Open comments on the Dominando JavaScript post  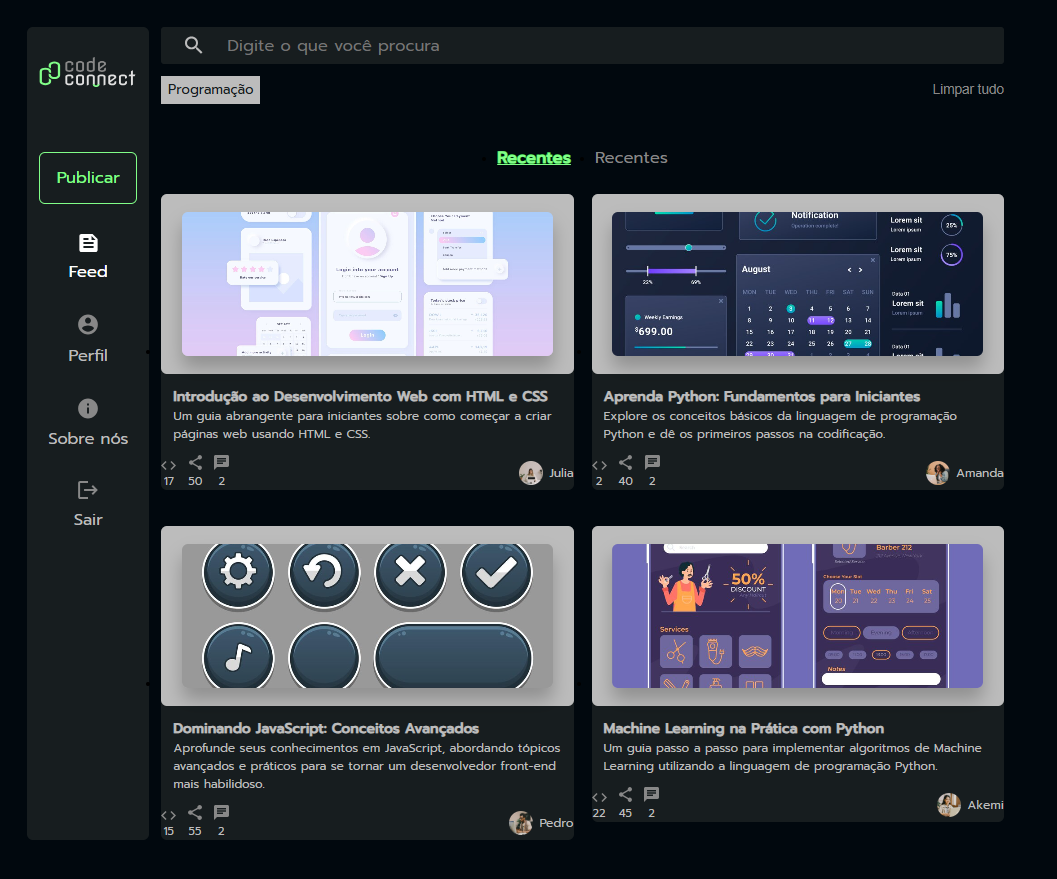coord(221,812)
